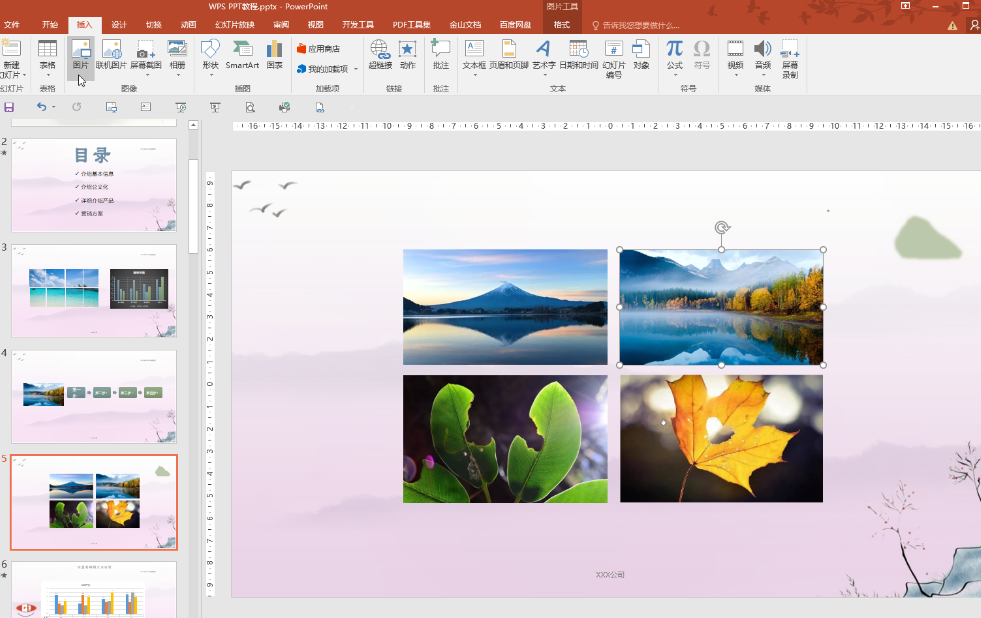The height and width of the screenshot is (618, 981).
Task: Open the 开发工具 (Developer) tab
Action: pos(358,25)
